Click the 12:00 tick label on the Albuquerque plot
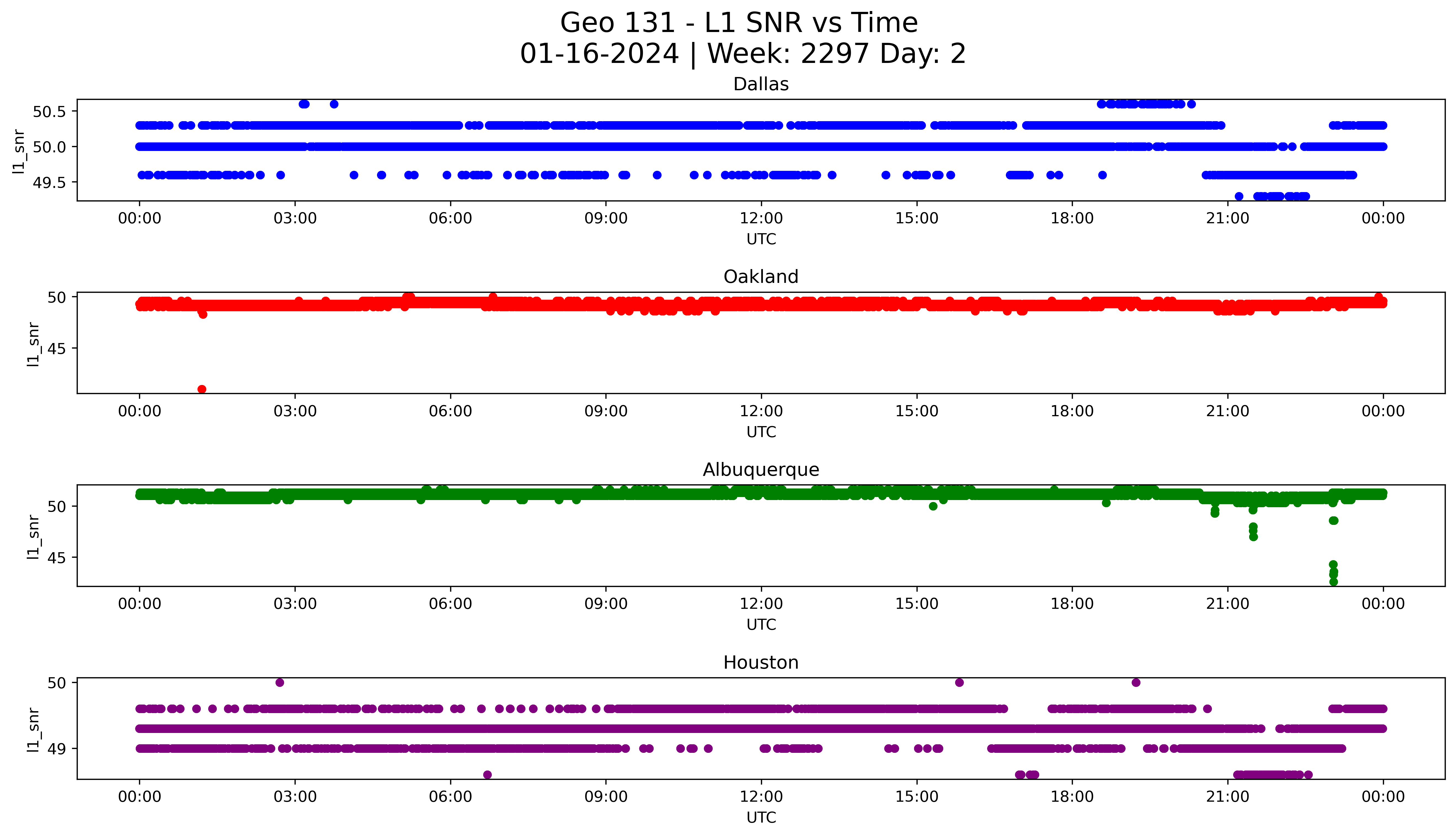The width and height of the screenshot is (1456, 837). (761, 604)
